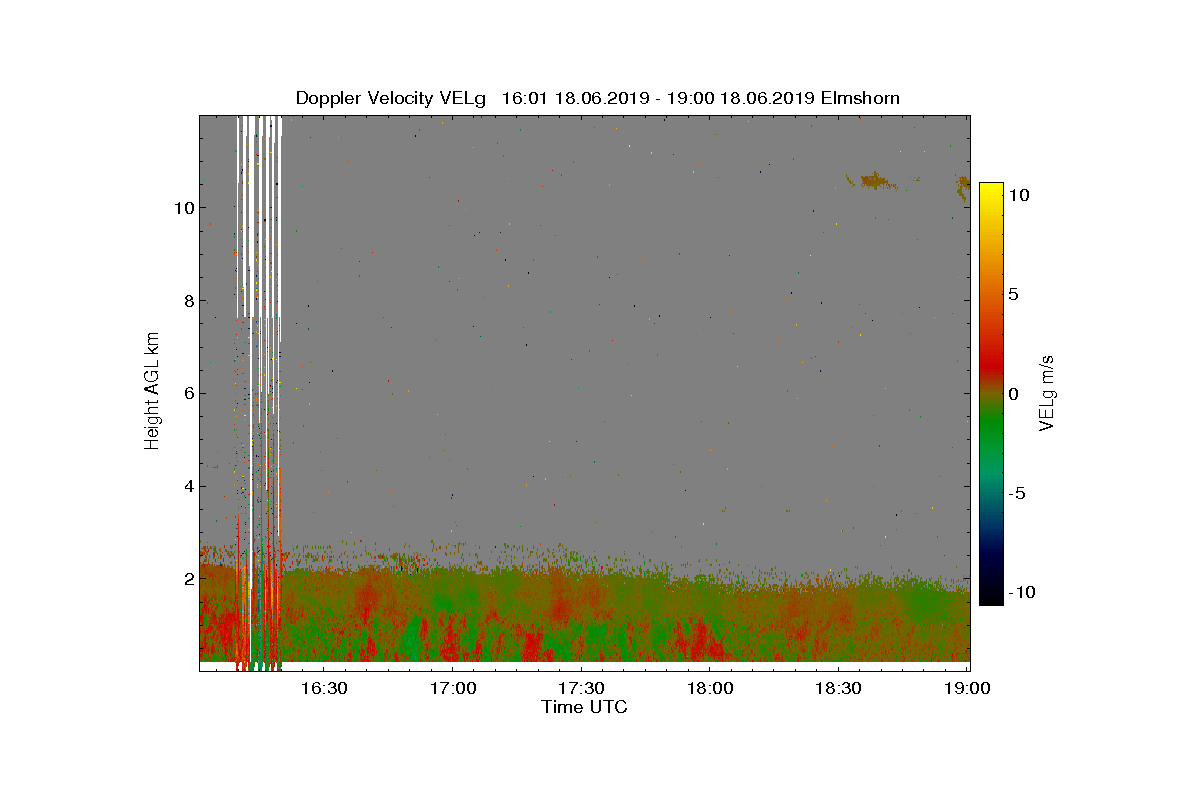The height and width of the screenshot is (800, 1200).
Task: Click the colorbar tick label '10'
Action: click(1019, 195)
